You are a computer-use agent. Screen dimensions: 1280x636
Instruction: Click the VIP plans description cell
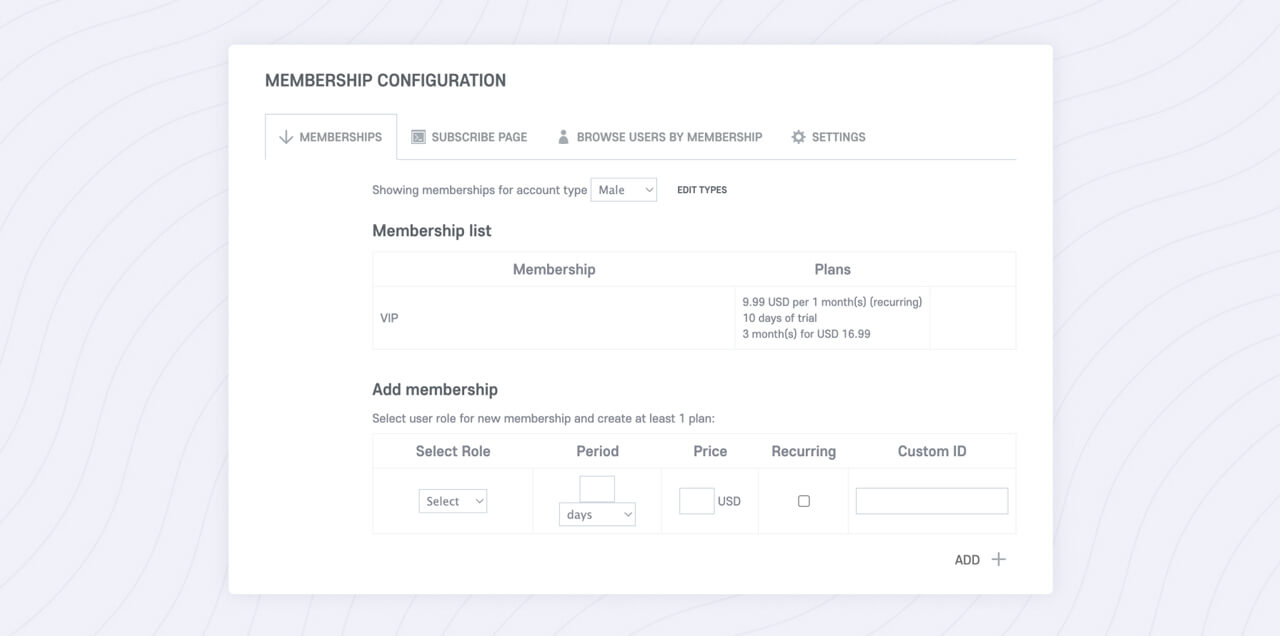coord(831,318)
